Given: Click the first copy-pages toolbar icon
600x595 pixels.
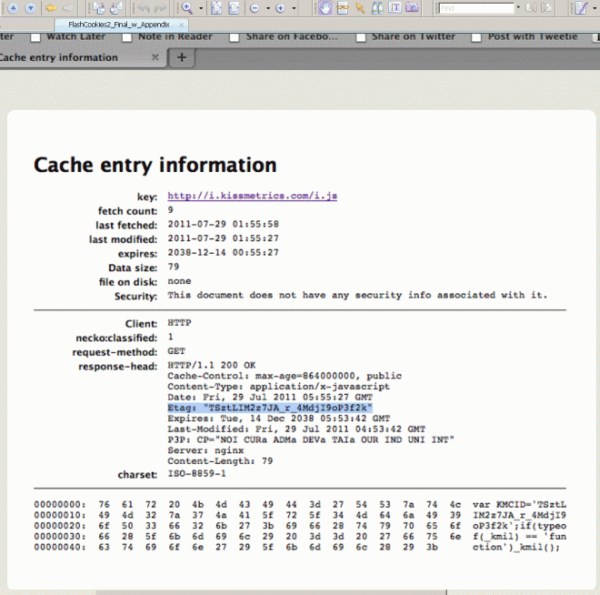Looking at the screenshot, I should (x=99, y=8).
